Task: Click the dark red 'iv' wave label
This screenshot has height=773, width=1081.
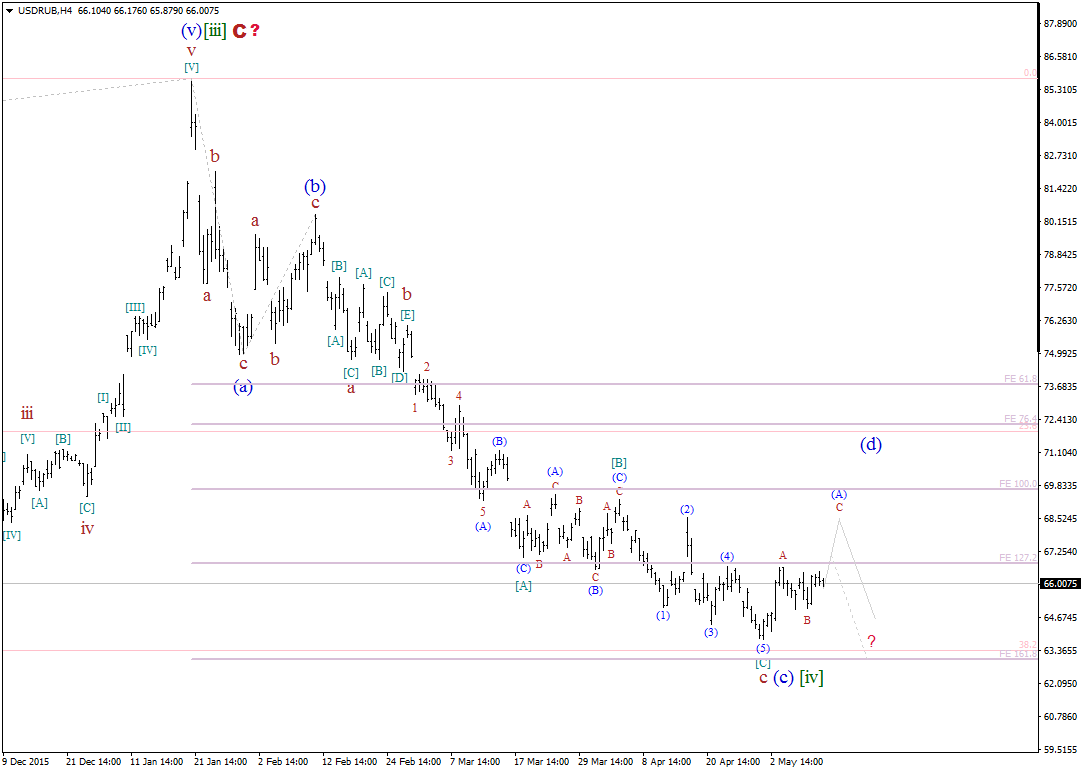Action: tap(87, 528)
